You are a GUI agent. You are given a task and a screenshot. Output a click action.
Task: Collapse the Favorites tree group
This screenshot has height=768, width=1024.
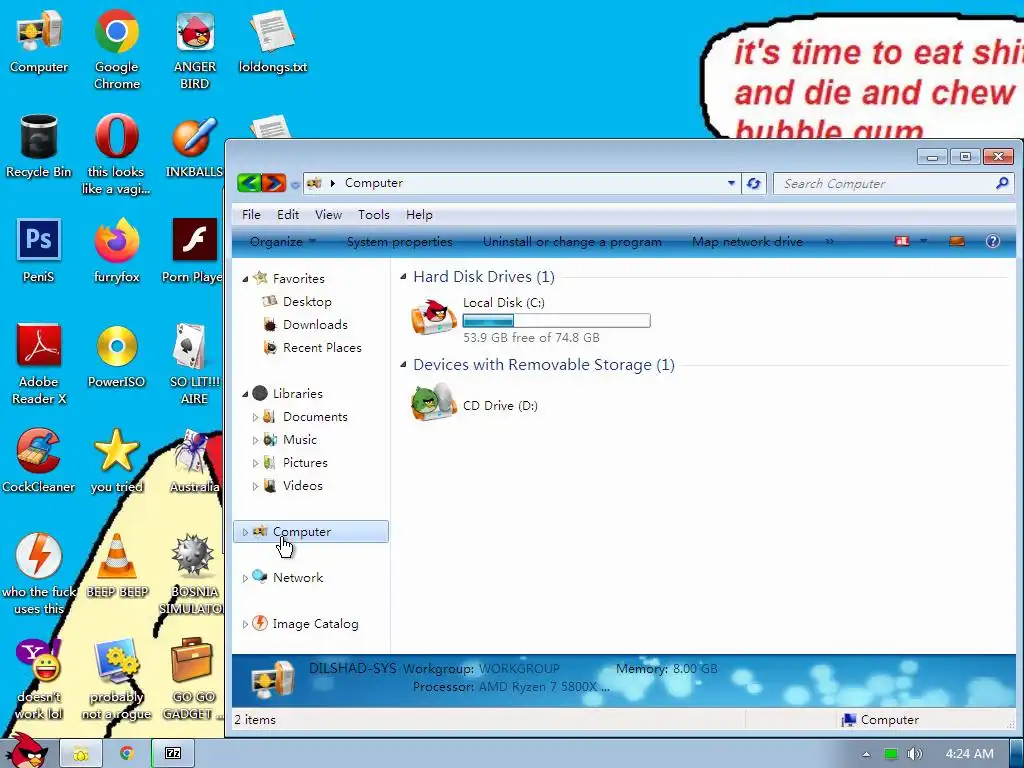[x=246, y=279]
